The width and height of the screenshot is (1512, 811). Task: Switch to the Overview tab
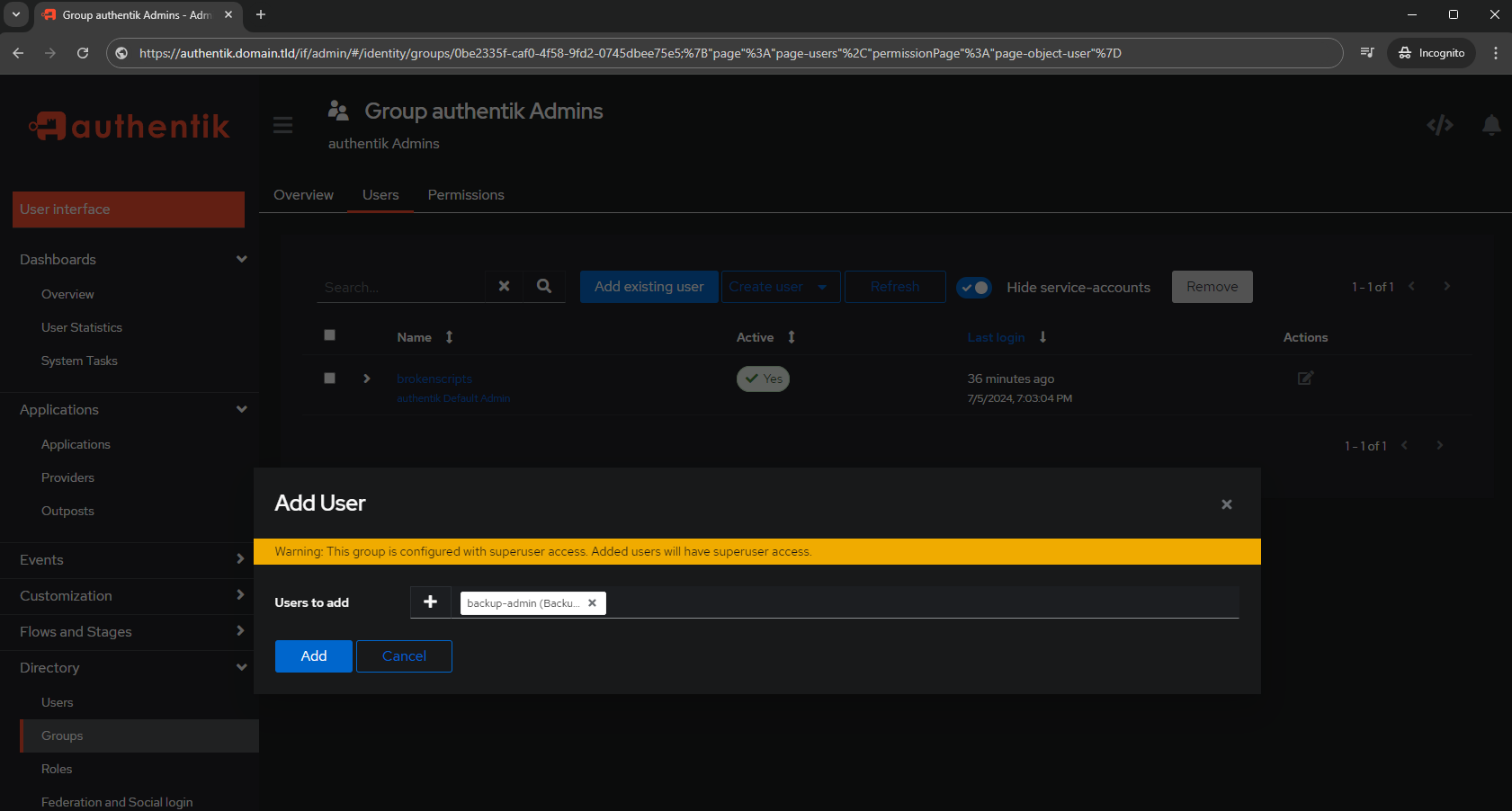click(x=304, y=195)
